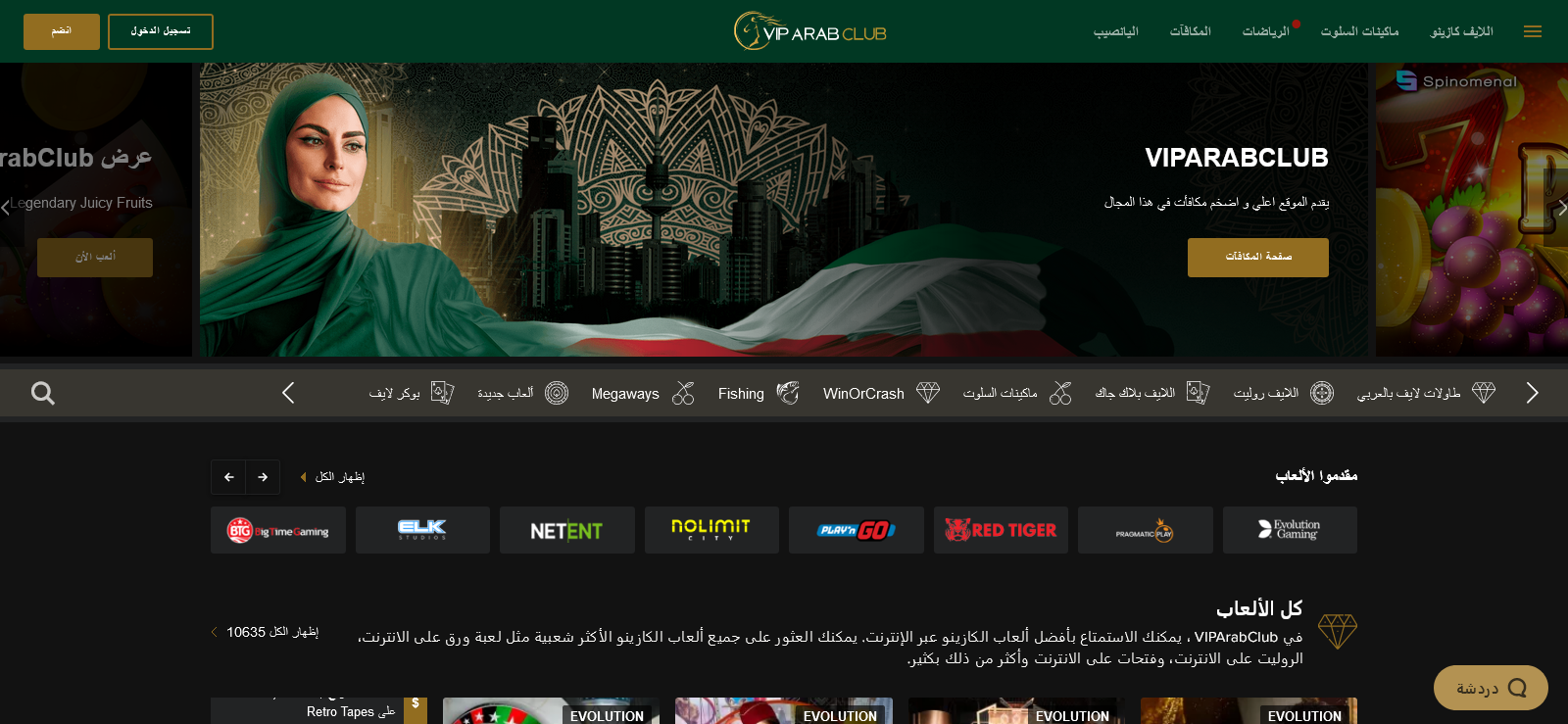Open the Nolimit City provider
The width and height of the screenshot is (1568, 724).
[x=711, y=530]
